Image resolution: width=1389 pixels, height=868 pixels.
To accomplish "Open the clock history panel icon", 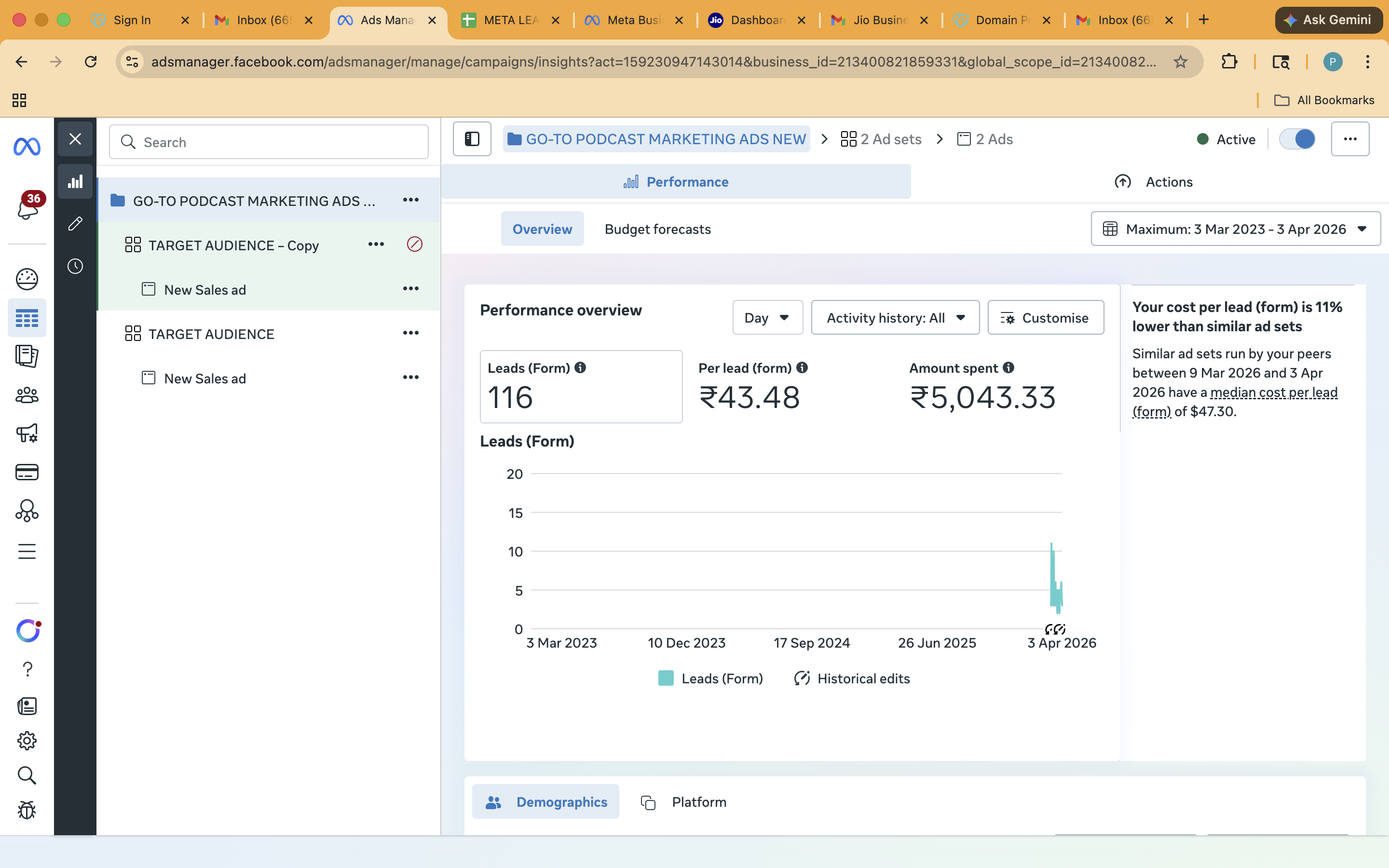I will pos(75,265).
